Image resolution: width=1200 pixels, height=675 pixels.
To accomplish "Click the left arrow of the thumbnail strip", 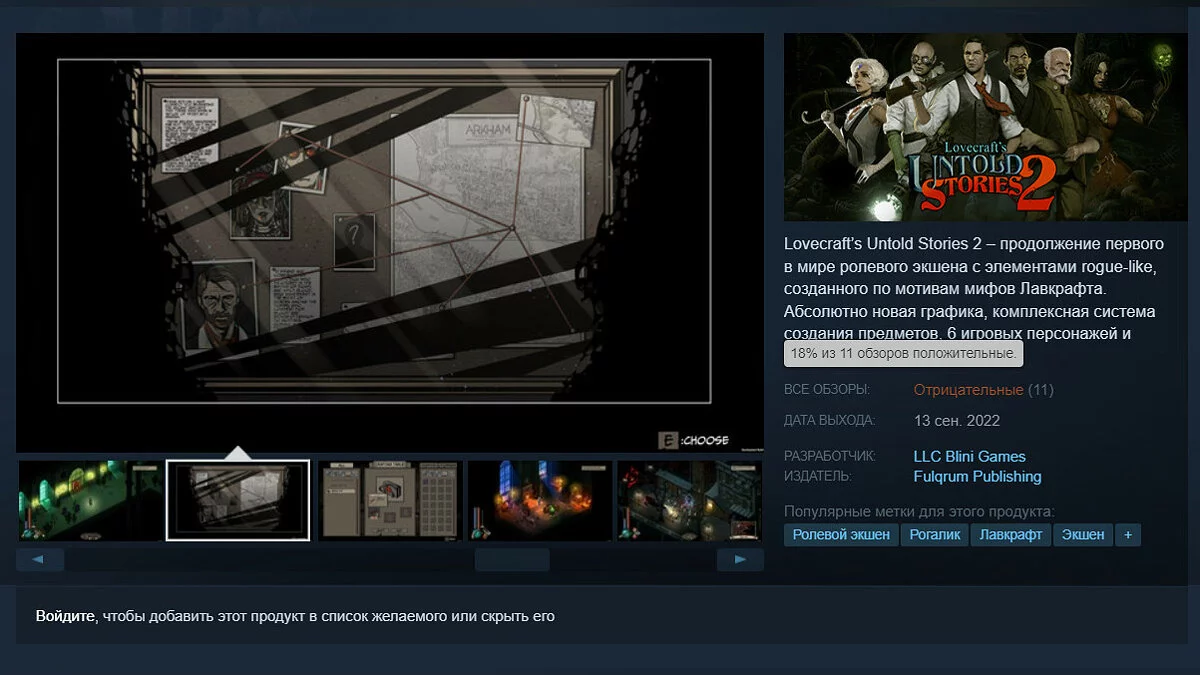I will click(x=40, y=560).
